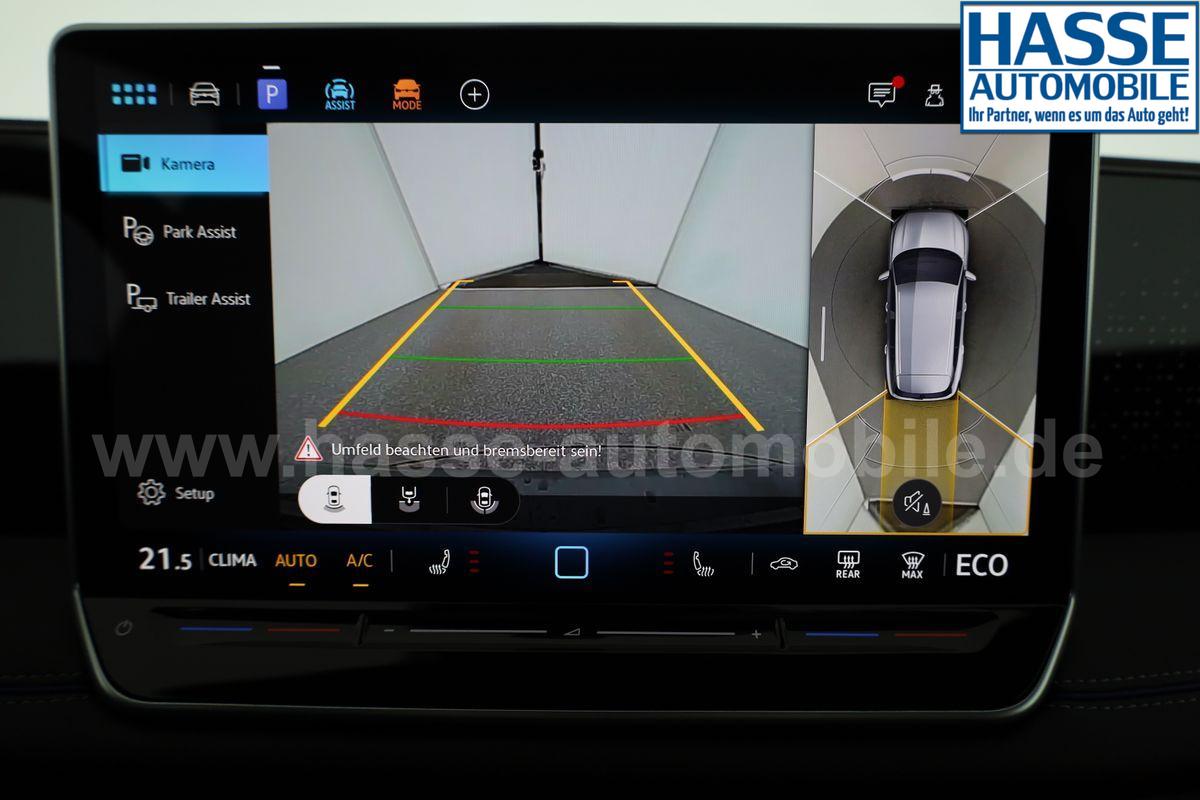Open the notifications message icon
The image size is (1200, 800).
click(882, 94)
